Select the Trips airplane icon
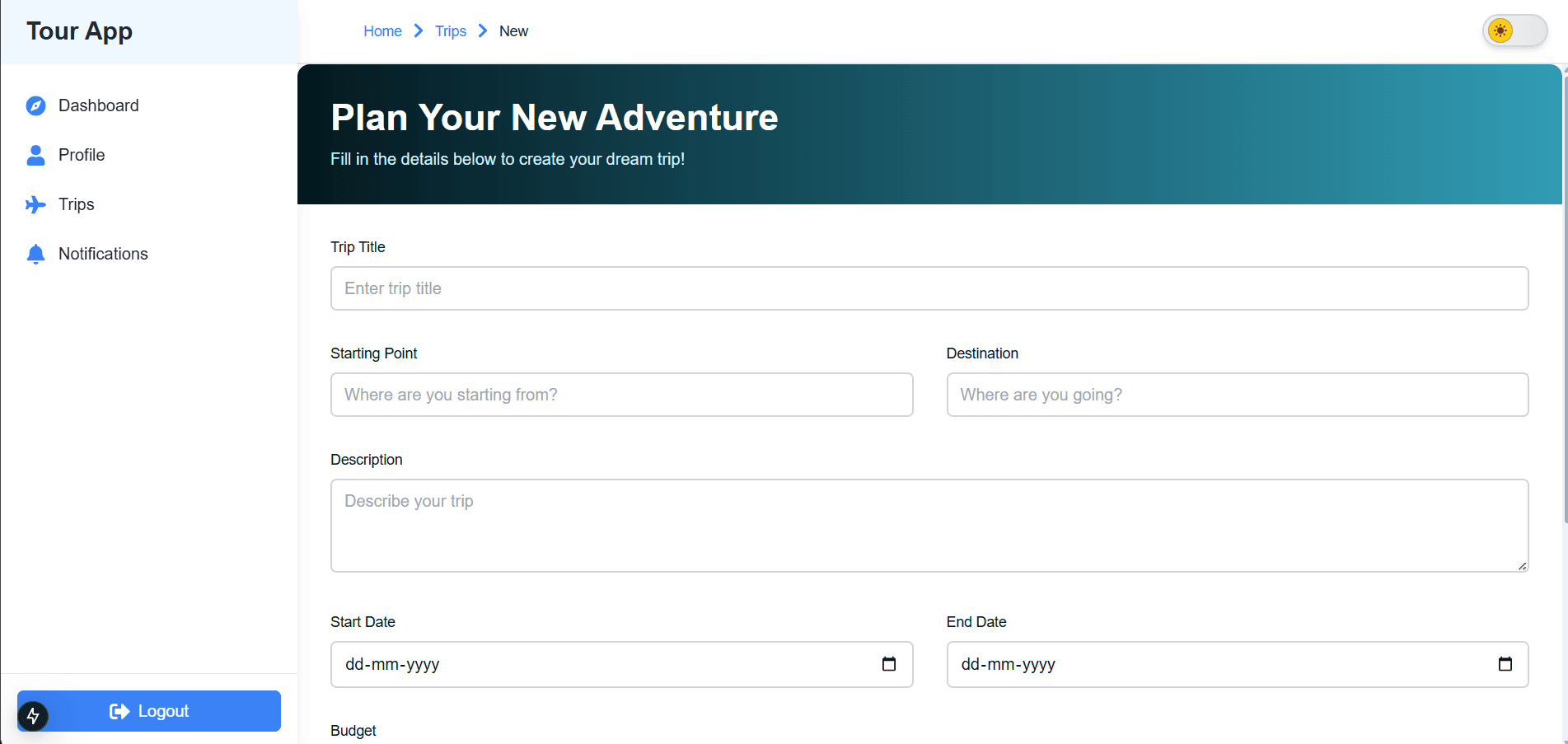Viewport: 1568px width, 744px height. coord(35,204)
